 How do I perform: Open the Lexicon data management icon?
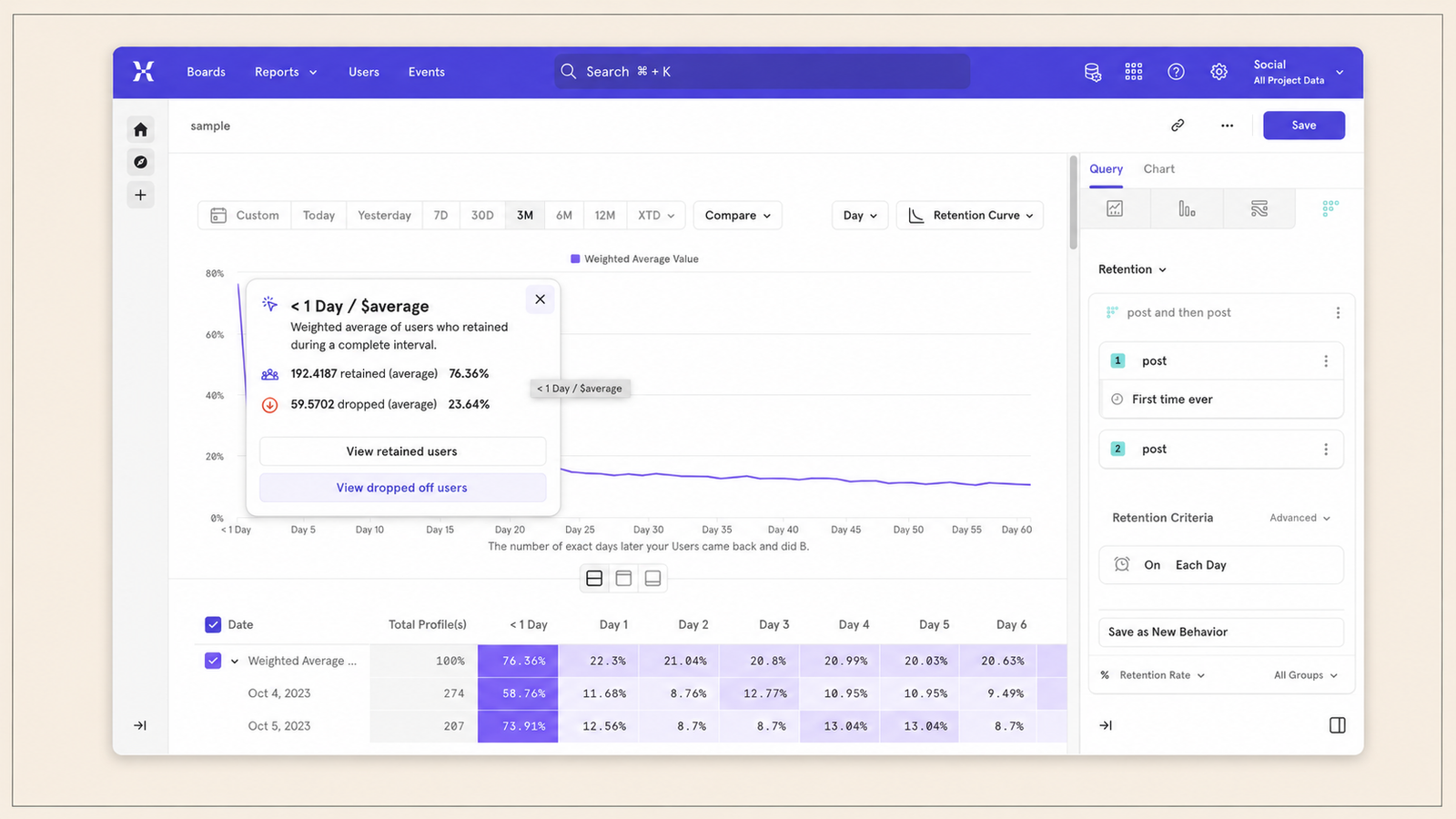click(1093, 72)
